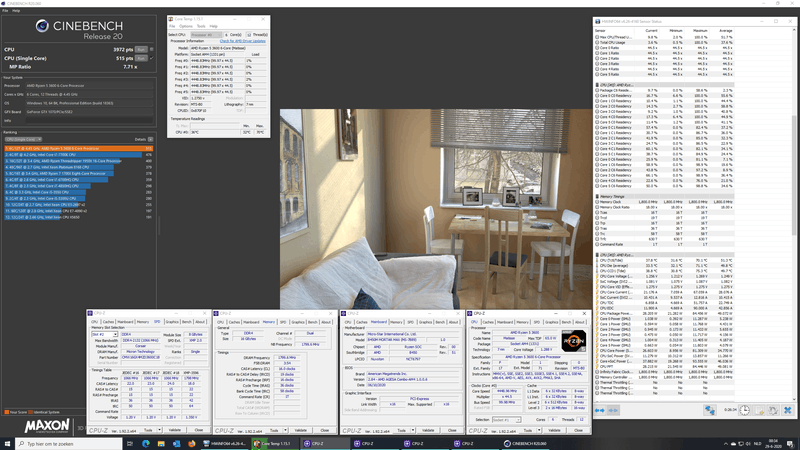Screen dimensions: 800x450
Task: Launch Firefox from the taskbar
Action: (x=191, y=443)
